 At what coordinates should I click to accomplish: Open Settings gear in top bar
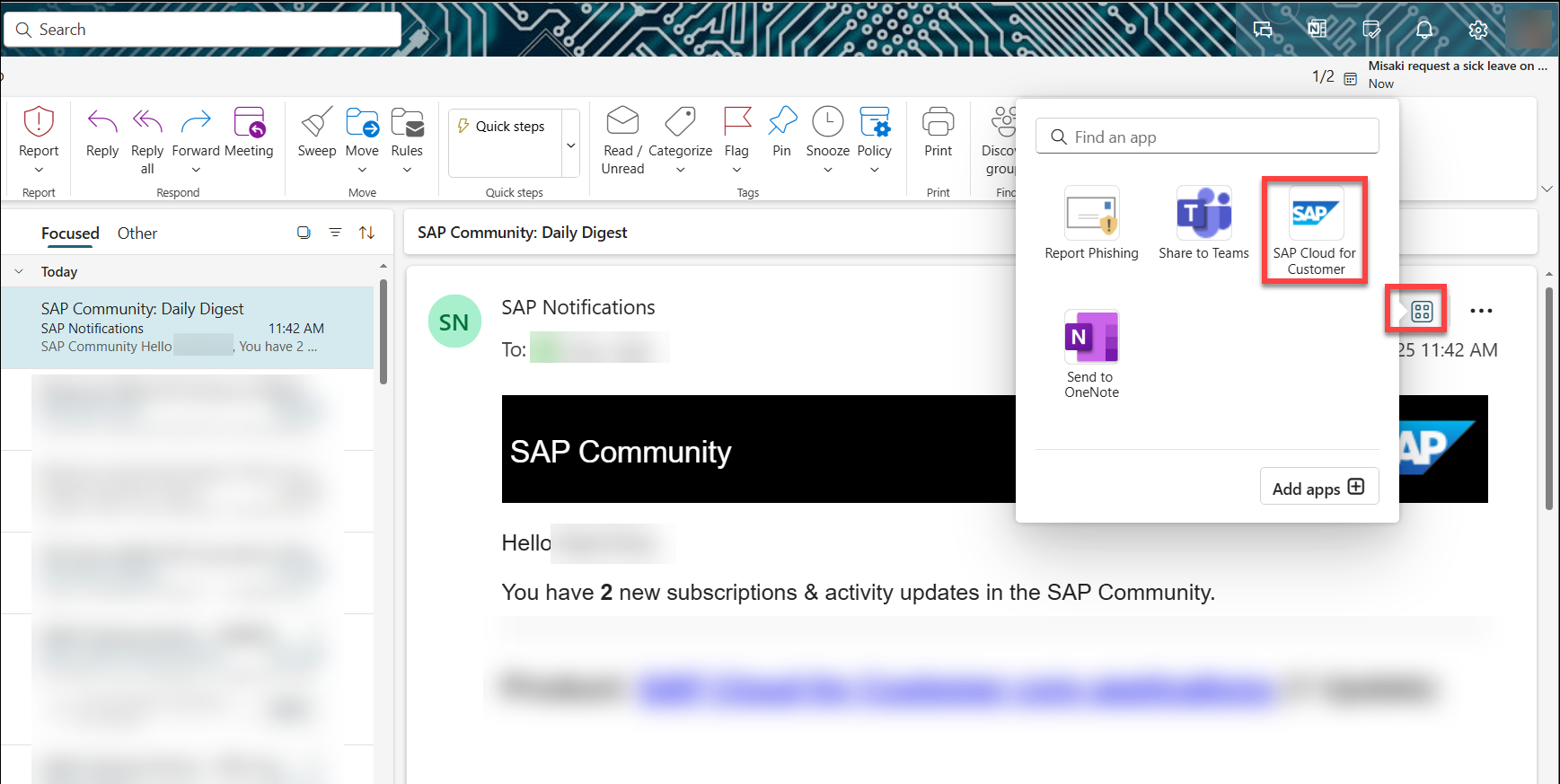[1478, 30]
